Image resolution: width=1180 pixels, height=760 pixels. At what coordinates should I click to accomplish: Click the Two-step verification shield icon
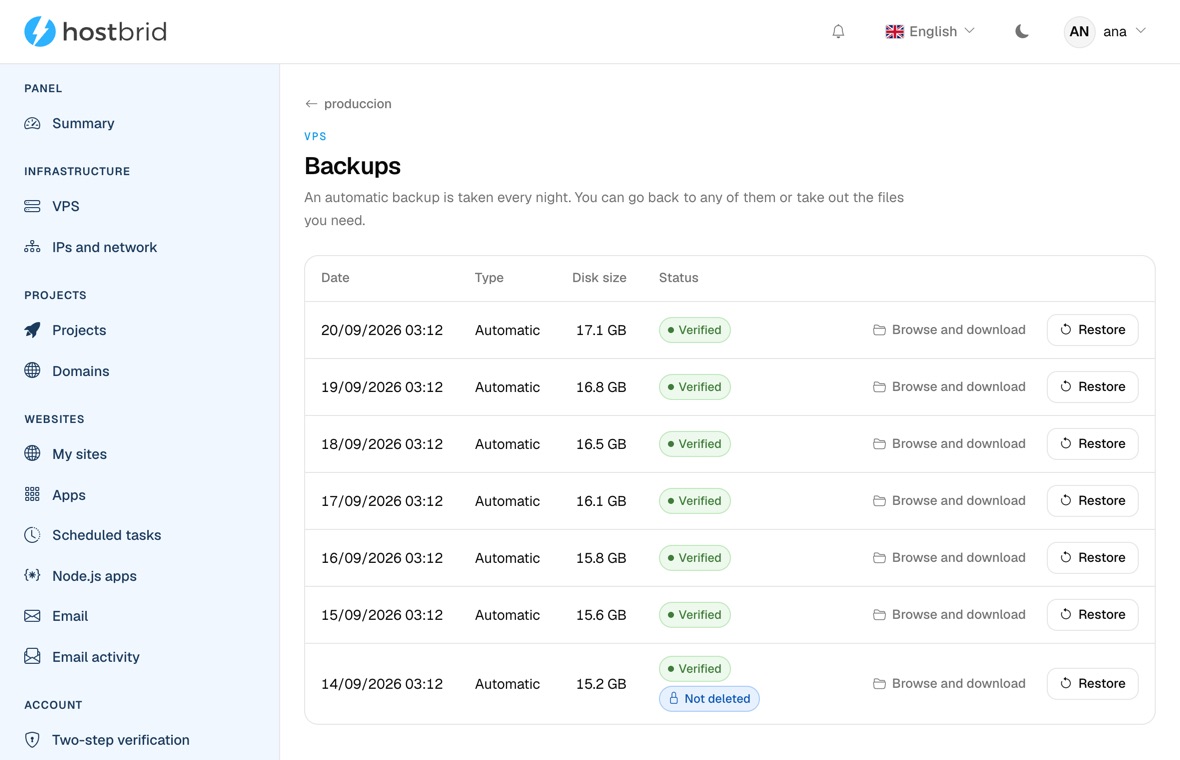(x=32, y=740)
